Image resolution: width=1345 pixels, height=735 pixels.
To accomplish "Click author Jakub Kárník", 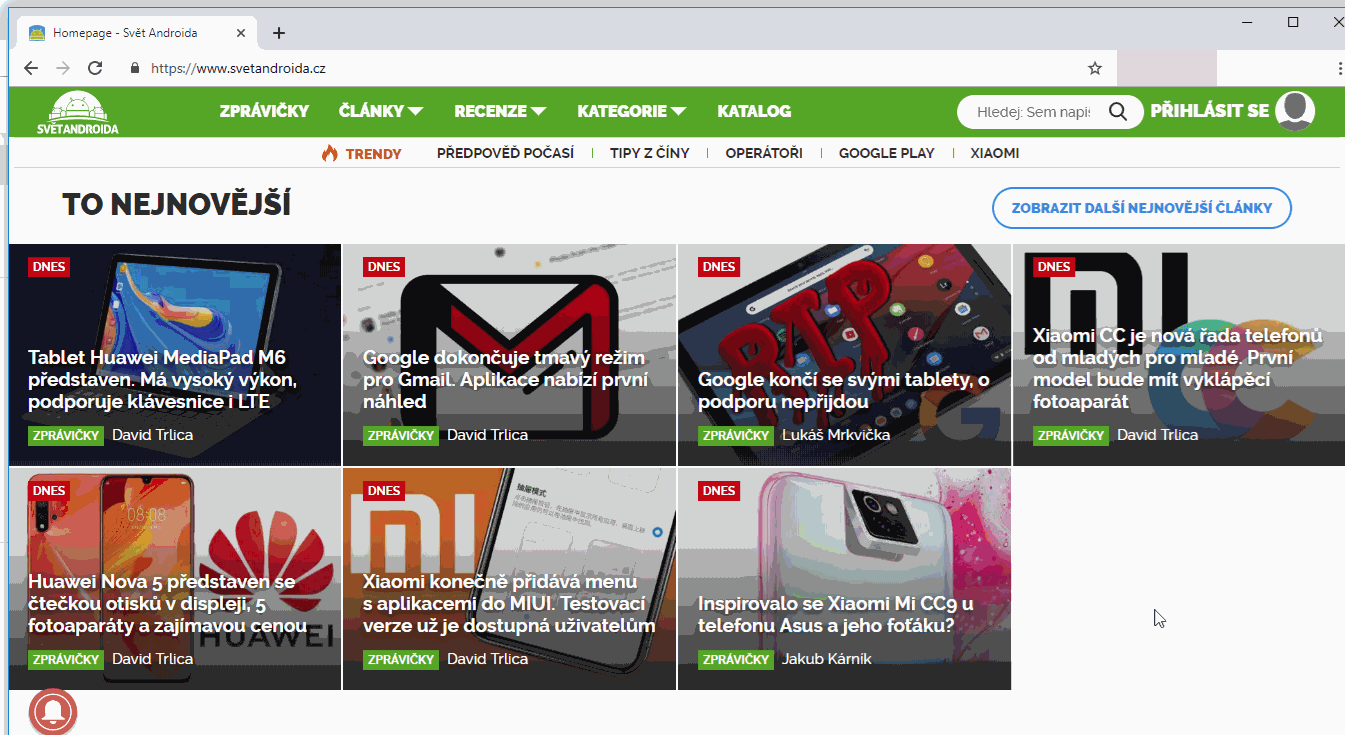I will click(x=827, y=659).
